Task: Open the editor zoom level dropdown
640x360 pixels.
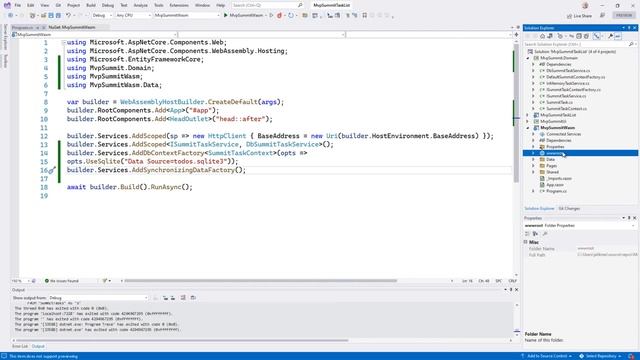Action: pos(20,281)
